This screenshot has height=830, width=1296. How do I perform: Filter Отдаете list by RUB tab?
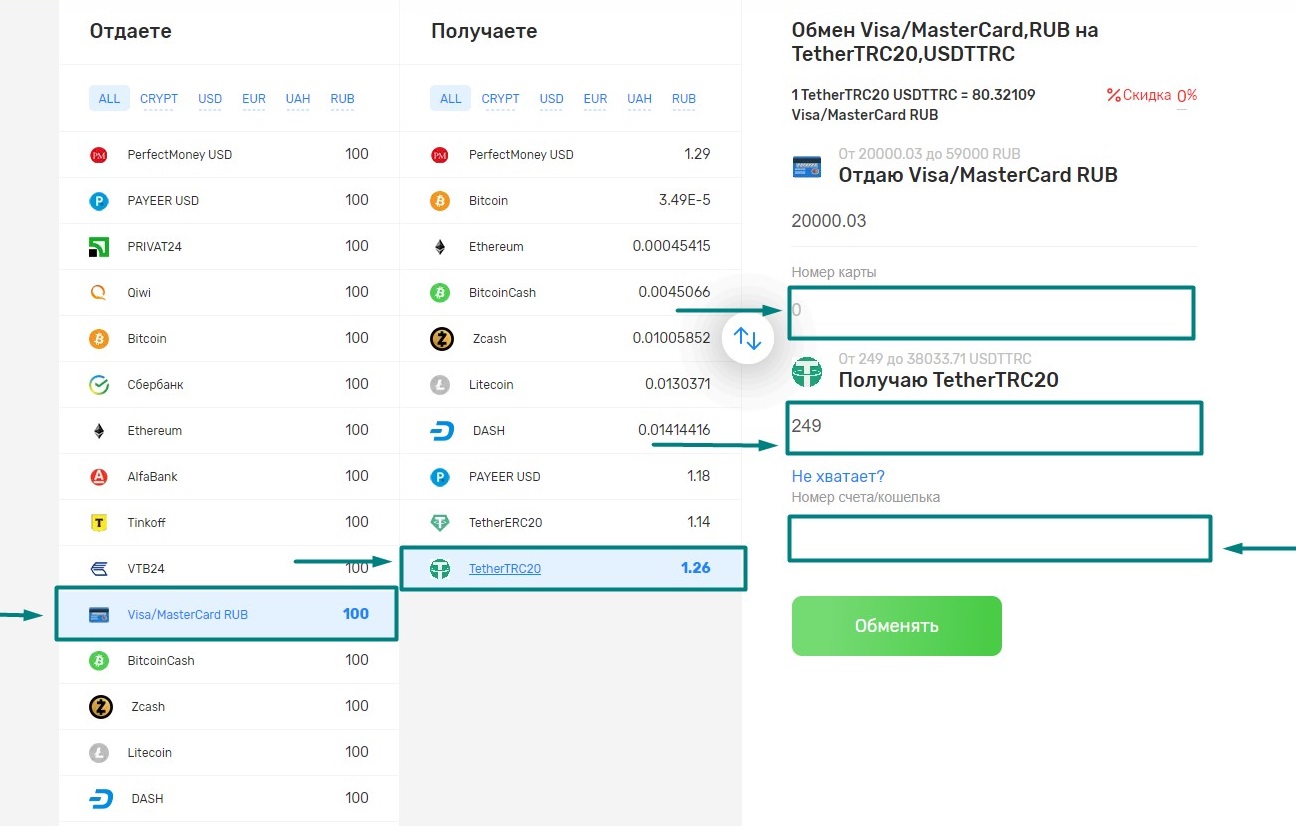click(342, 99)
